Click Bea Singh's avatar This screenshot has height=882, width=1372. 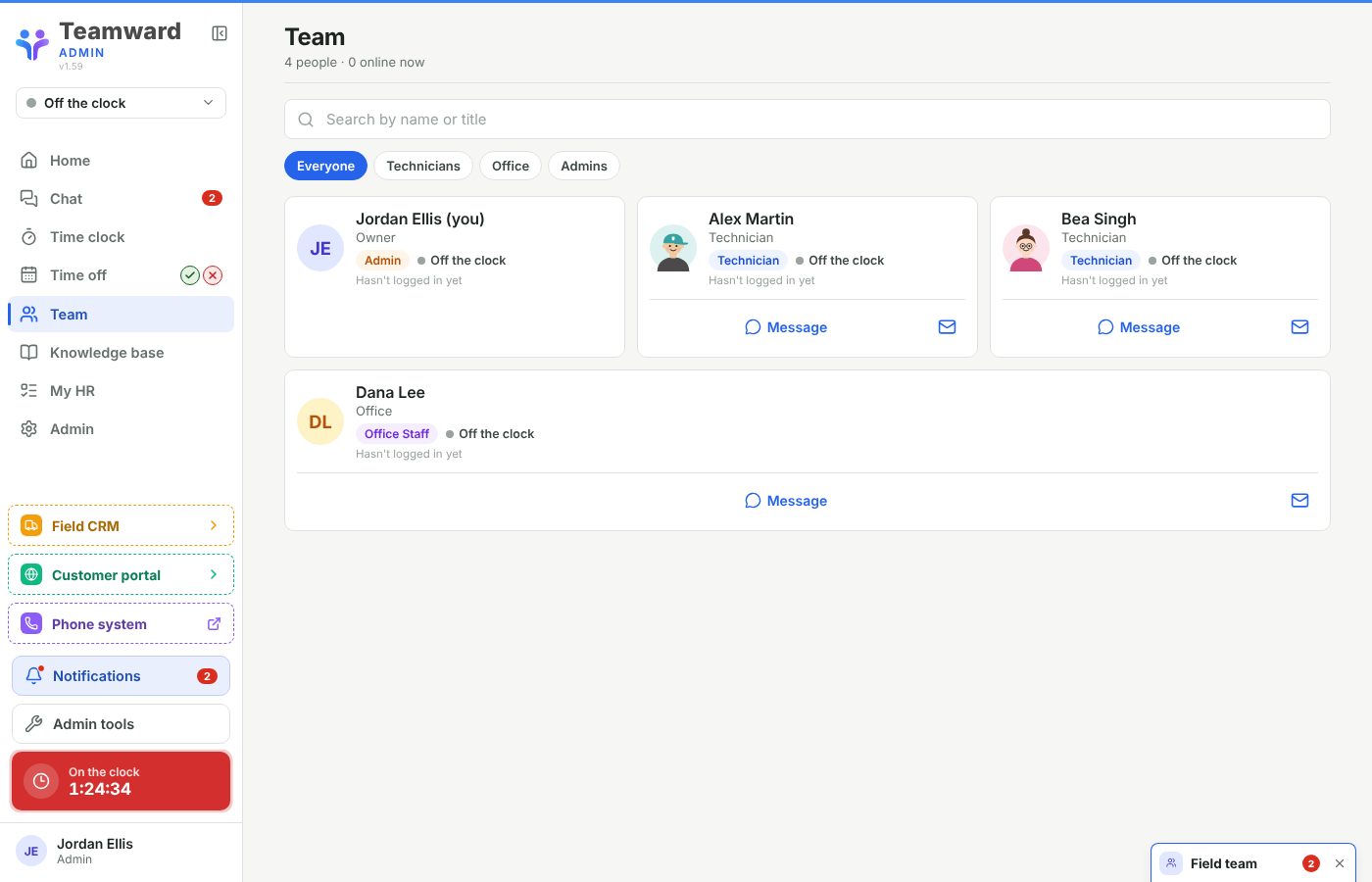click(1026, 248)
